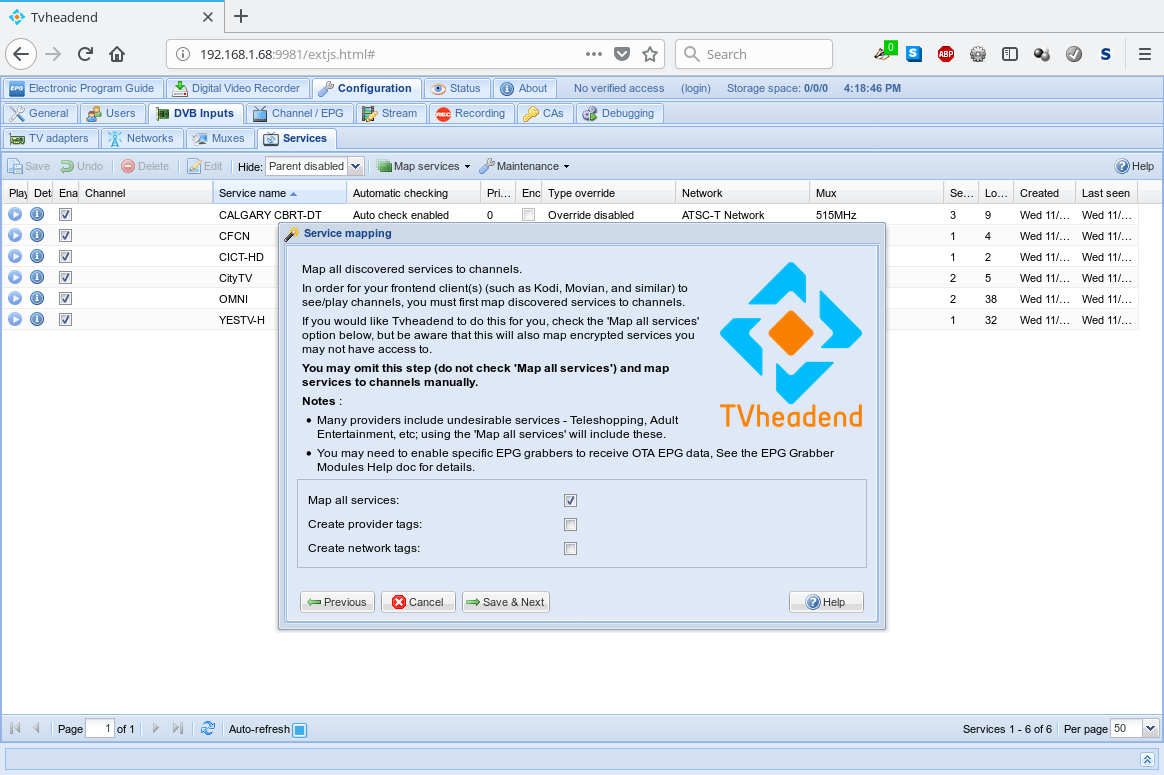Uncheck Map all services checkbox
The height and width of the screenshot is (775, 1164).
(x=570, y=500)
